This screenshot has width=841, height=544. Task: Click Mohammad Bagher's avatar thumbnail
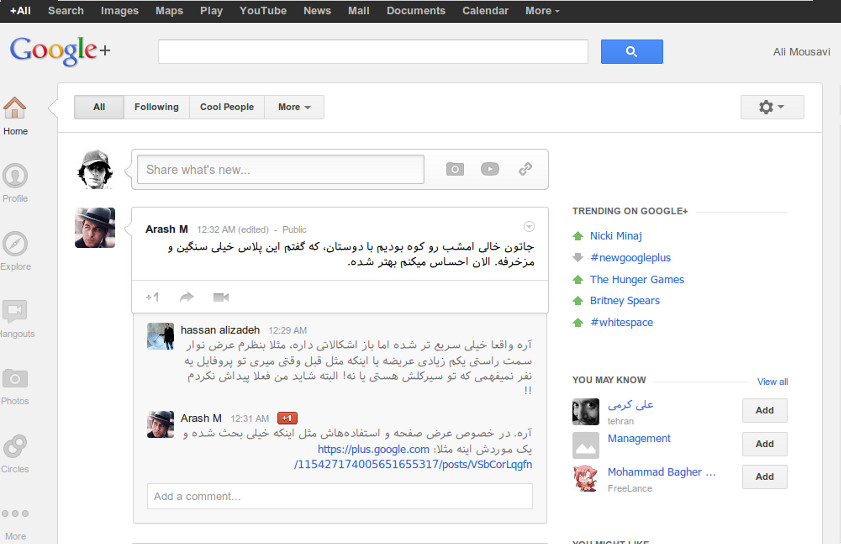[585, 479]
